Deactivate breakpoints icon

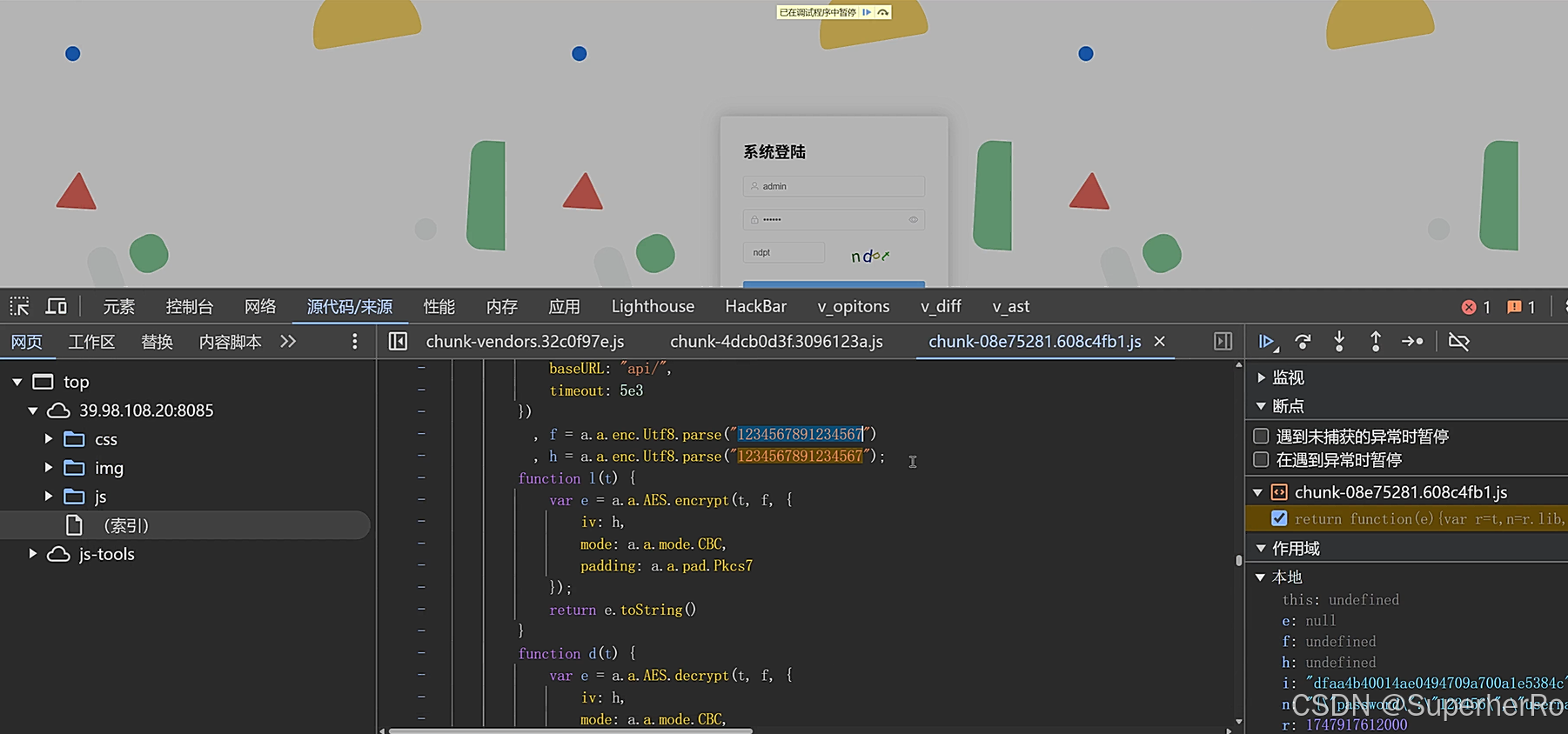[1459, 342]
